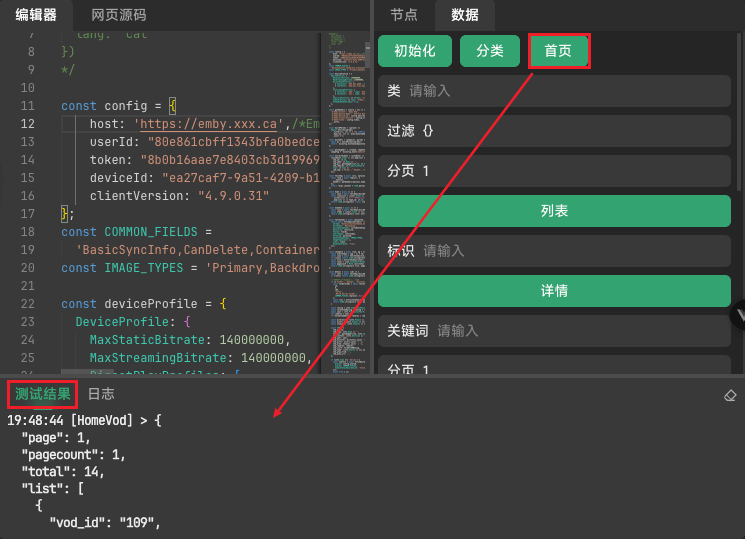
Task: Select the 数据 tab
Action: [x=465, y=15]
